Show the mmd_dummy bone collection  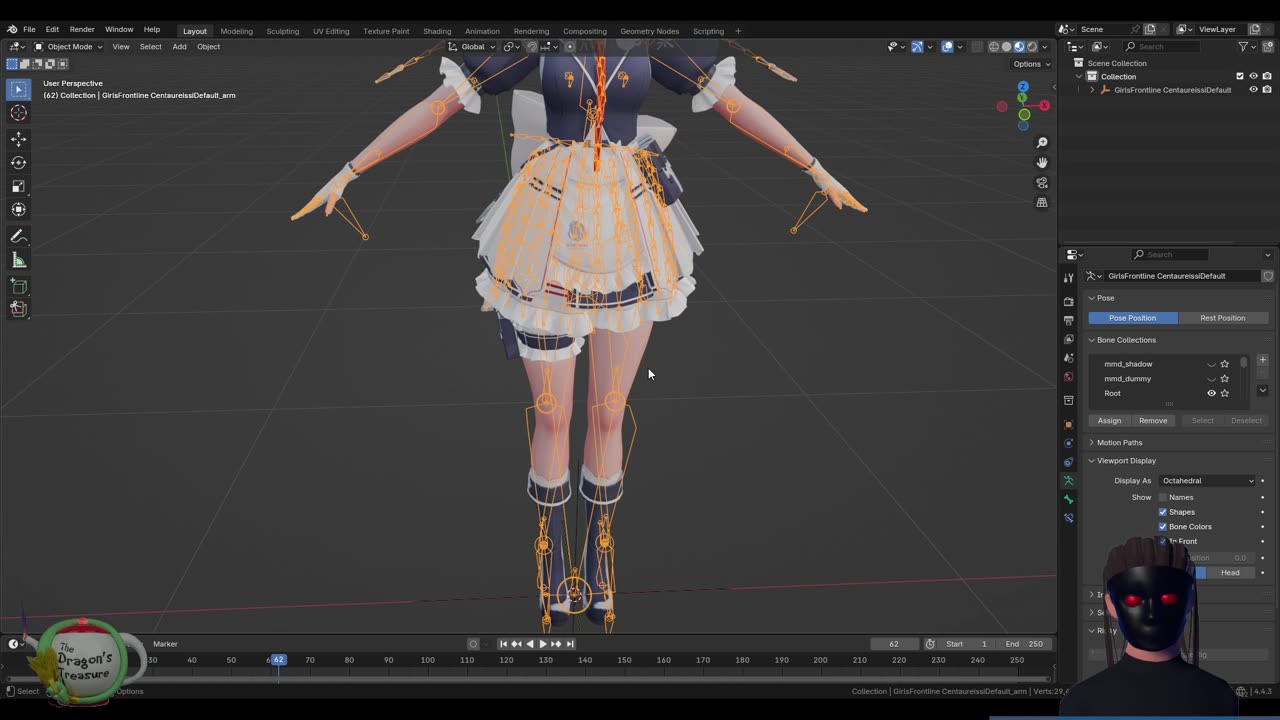click(x=1211, y=379)
